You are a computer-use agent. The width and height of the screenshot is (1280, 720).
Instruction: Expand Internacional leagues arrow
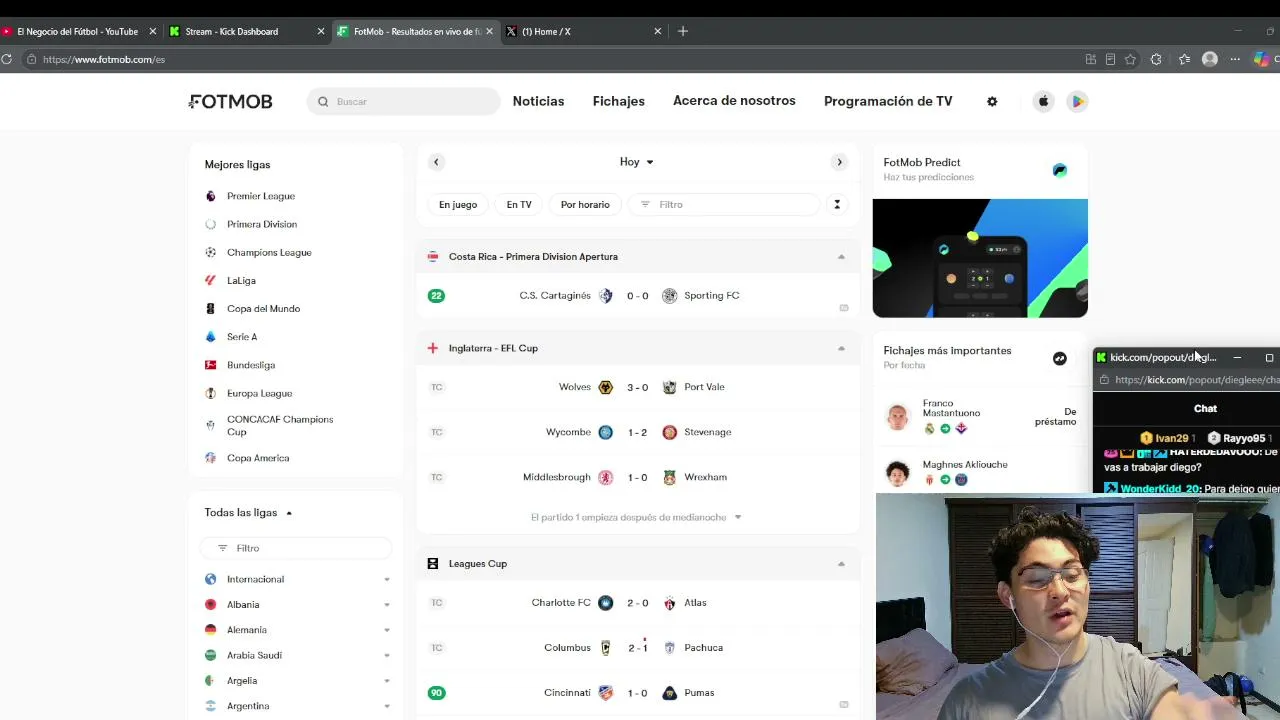point(387,580)
